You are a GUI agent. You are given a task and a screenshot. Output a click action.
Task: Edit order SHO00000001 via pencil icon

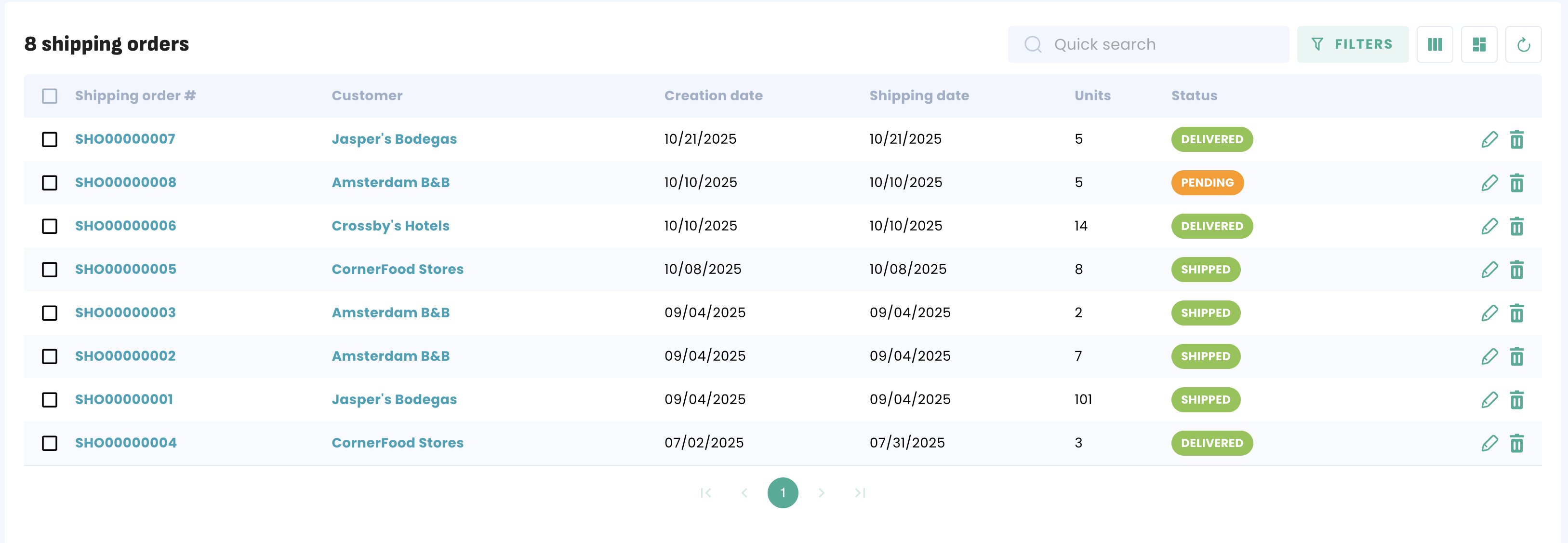pyautogui.click(x=1489, y=400)
